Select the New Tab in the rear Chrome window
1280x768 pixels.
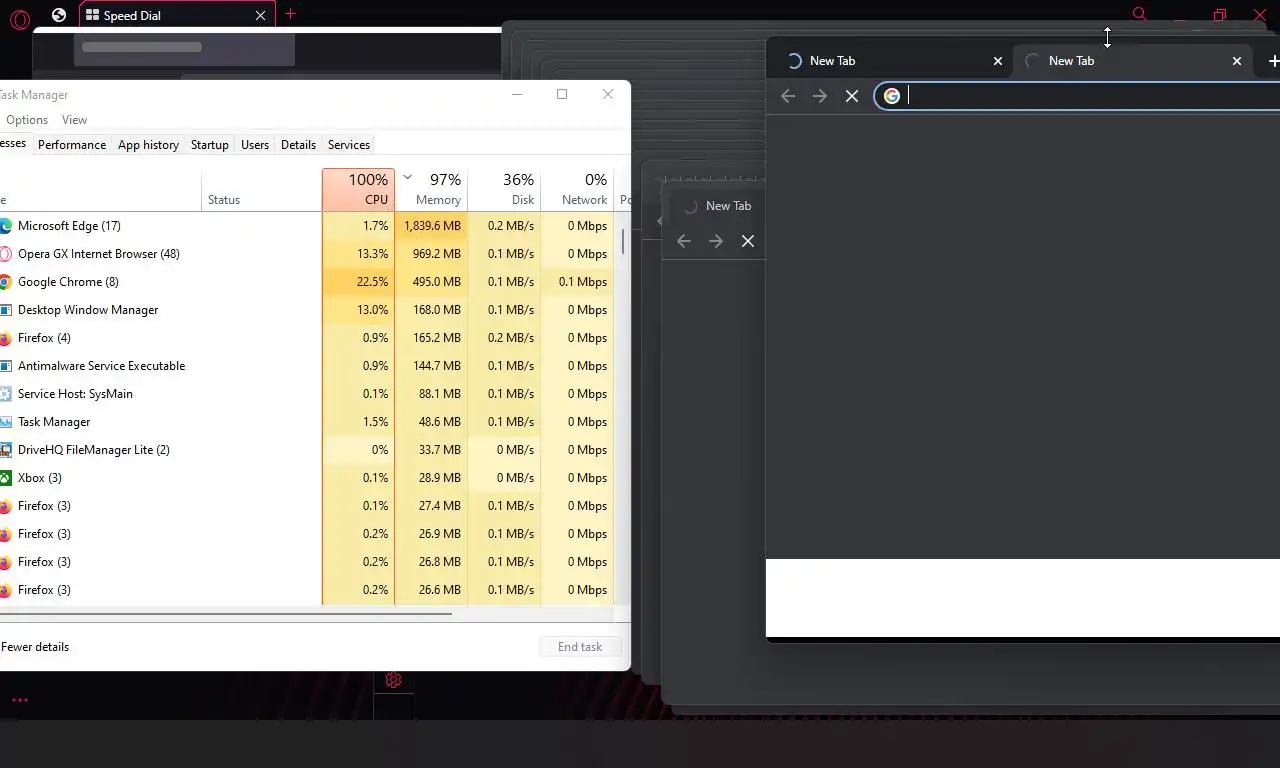[x=718, y=206]
